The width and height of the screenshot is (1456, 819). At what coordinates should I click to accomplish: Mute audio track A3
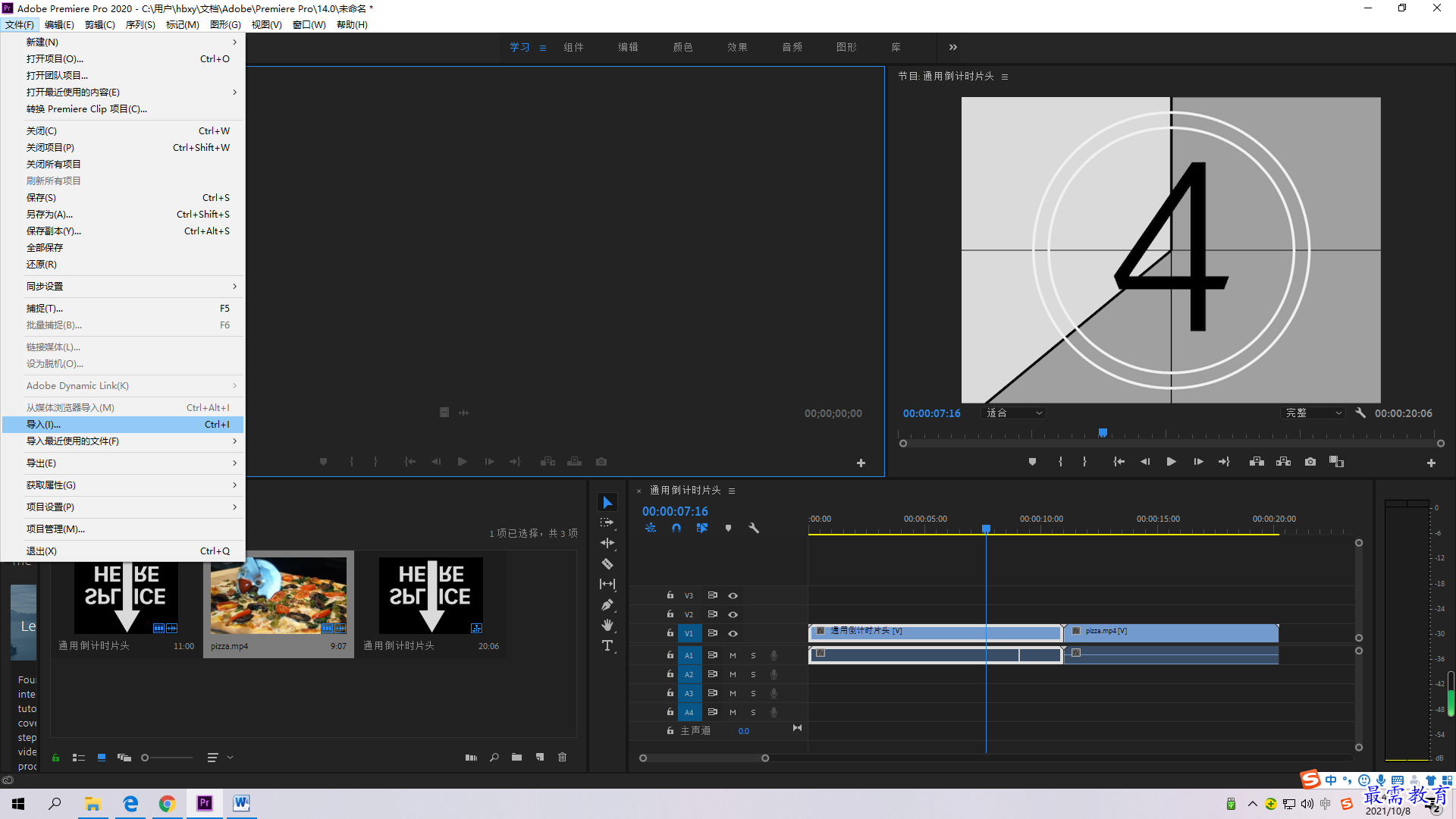point(733,693)
